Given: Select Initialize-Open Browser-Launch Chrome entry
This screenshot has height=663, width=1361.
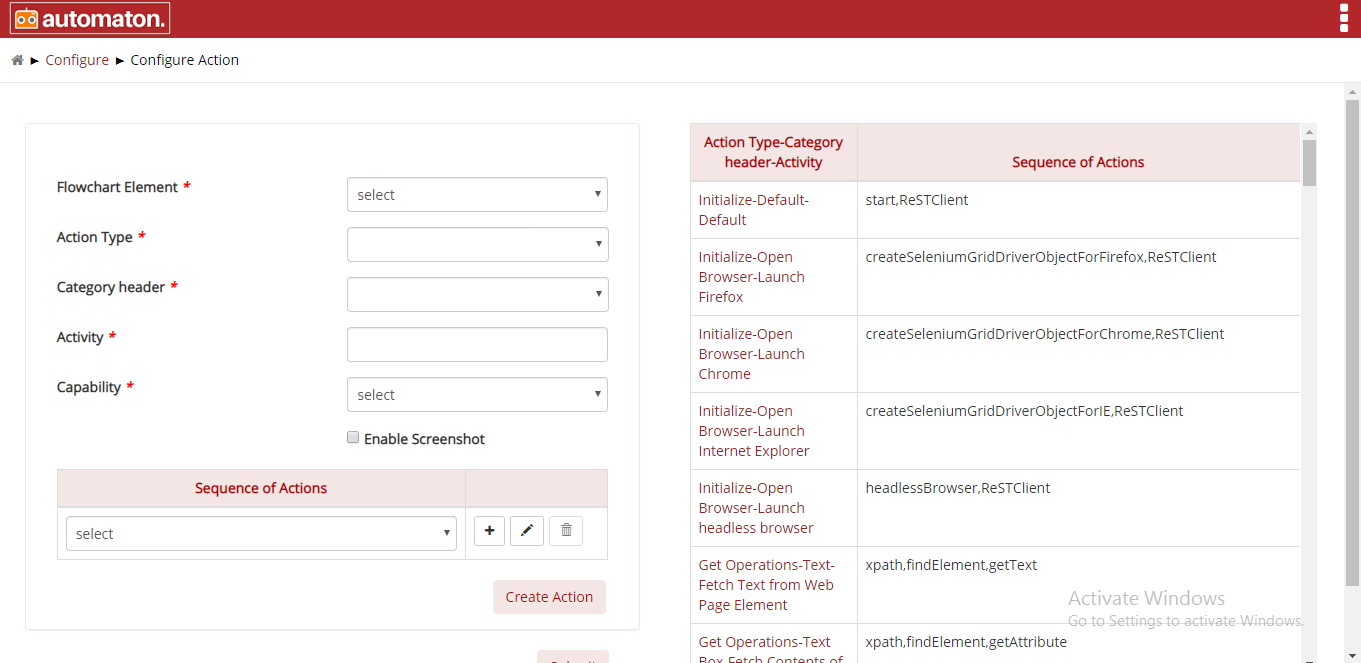Looking at the screenshot, I should click(x=751, y=354).
